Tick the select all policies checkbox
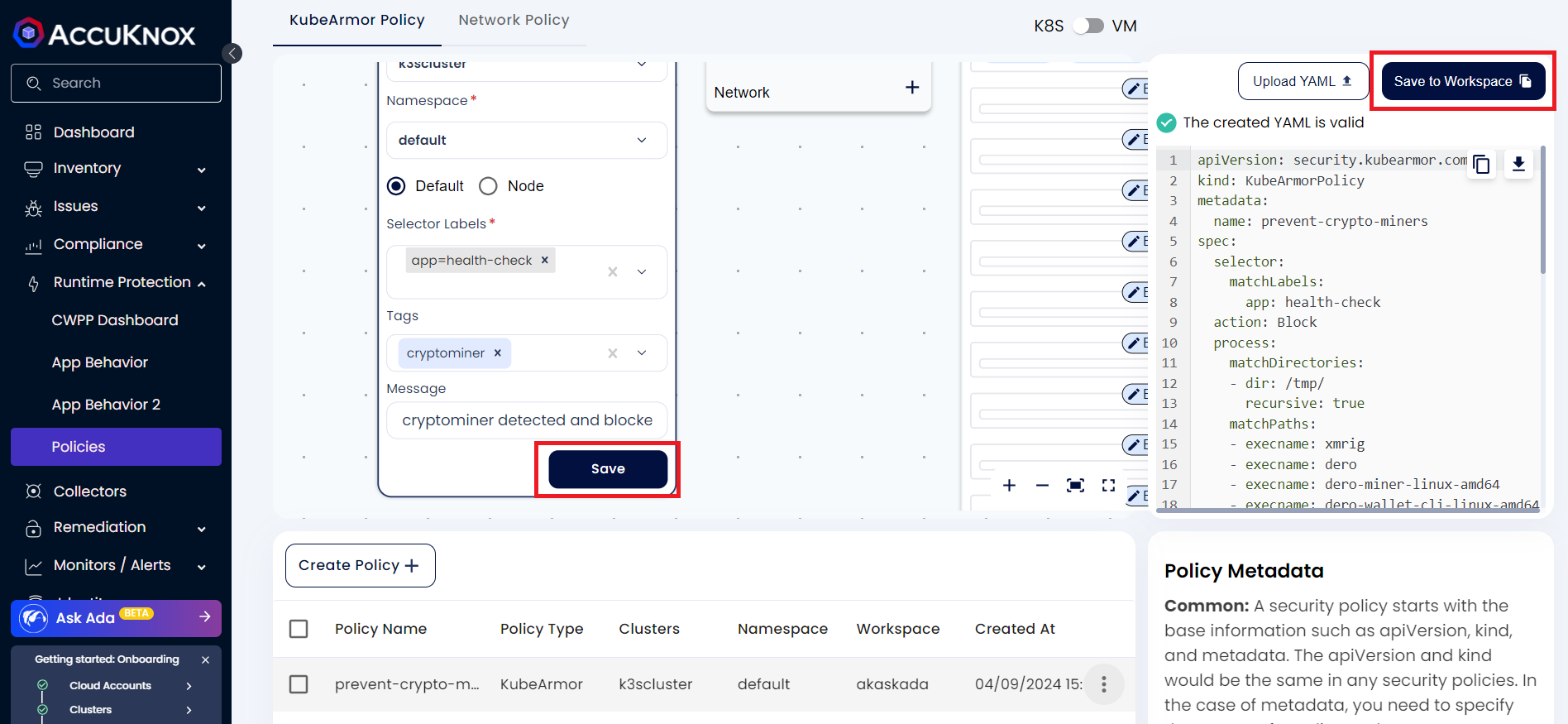Image resolution: width=1568 pixels, height=724 pixels. click(x=299, y=629)
